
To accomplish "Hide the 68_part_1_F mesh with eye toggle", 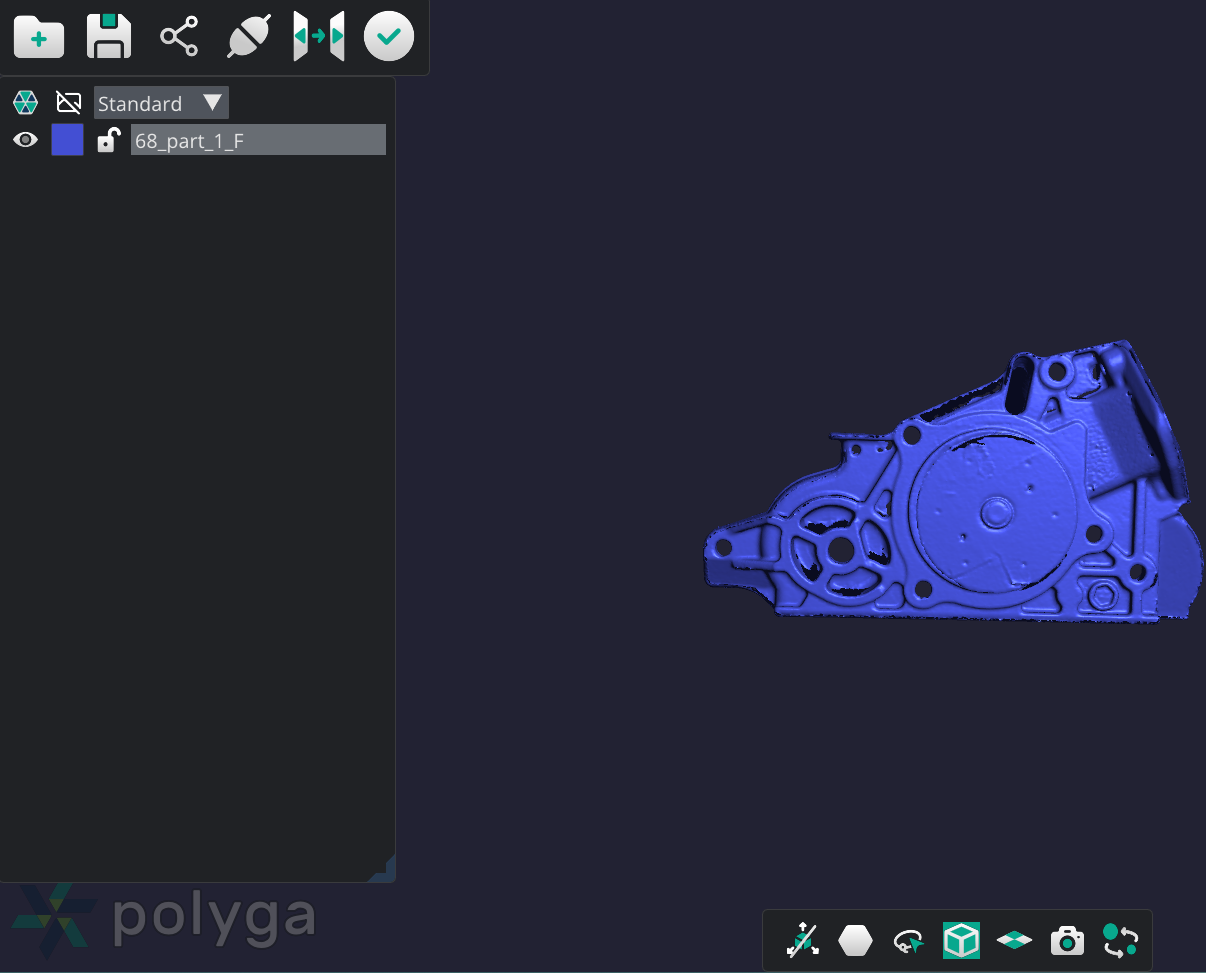I will click(x=25, y=140).
